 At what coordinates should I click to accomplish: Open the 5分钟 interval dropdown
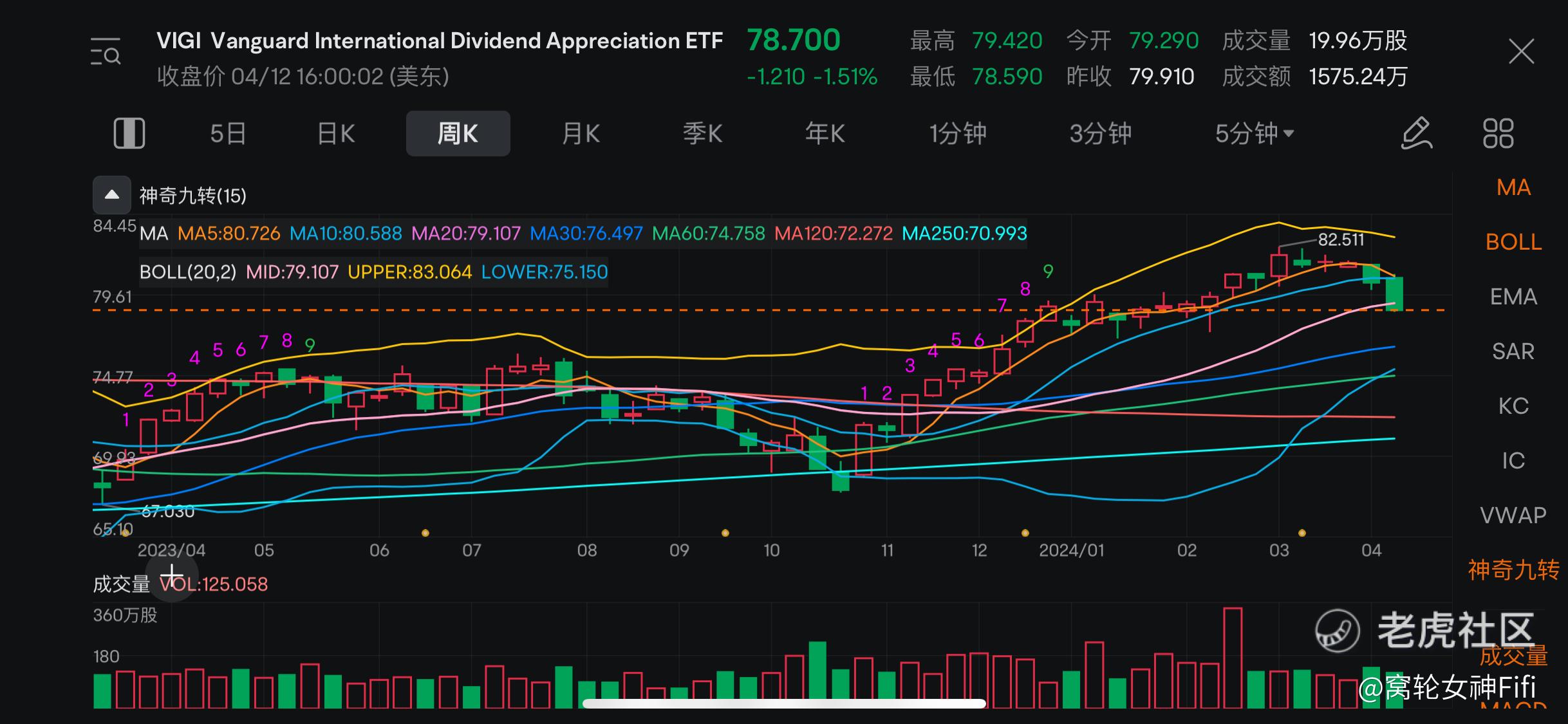tap(1254, 134)
